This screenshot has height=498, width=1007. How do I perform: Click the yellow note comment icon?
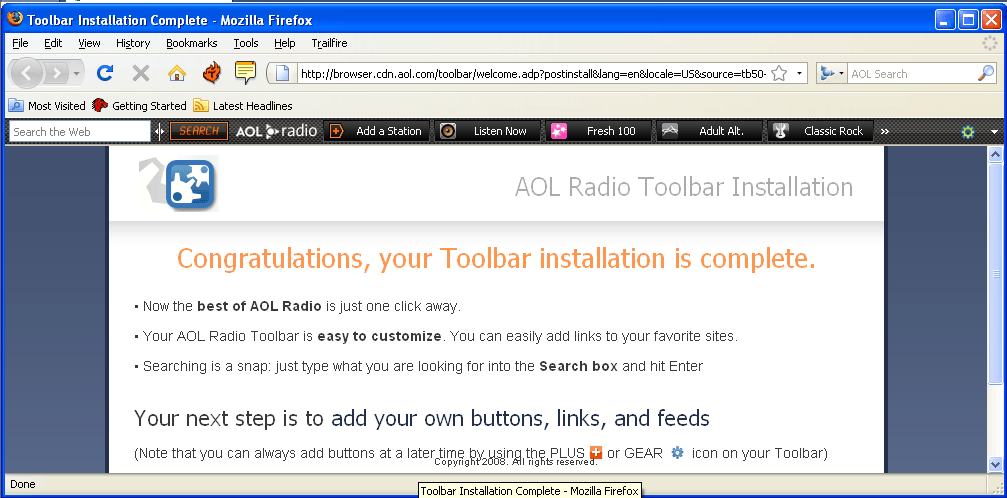tap(245, 73)
